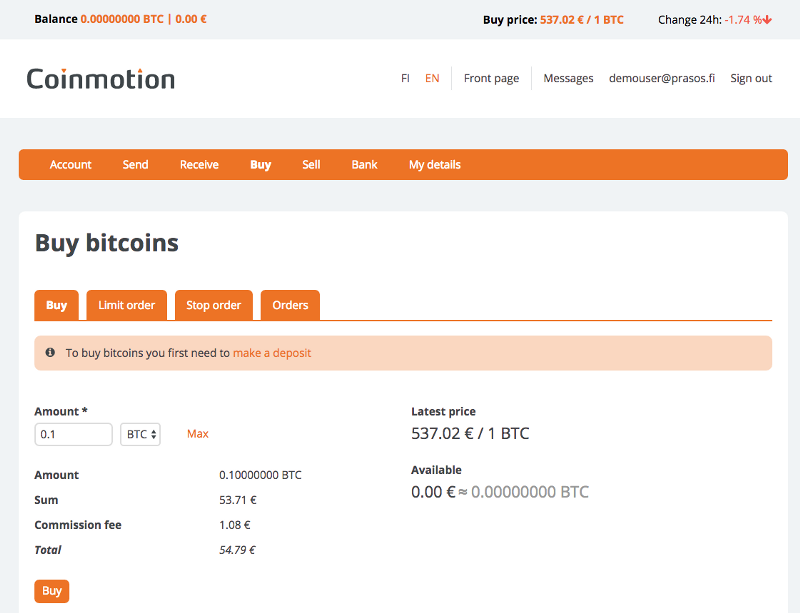The height and width of the screenshot is (613, 800).
Task: Open the Account menu item
Action: [70, 165]
